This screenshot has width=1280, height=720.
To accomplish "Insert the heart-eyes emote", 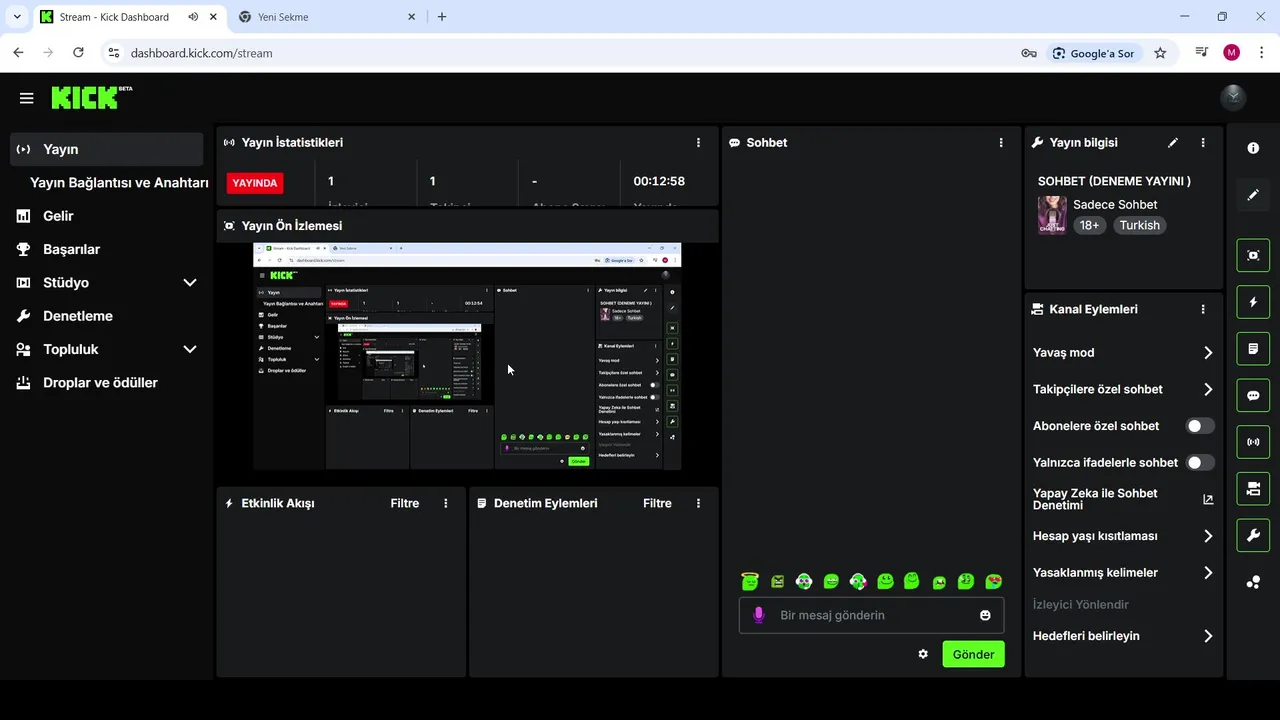I will pos(993,581).
